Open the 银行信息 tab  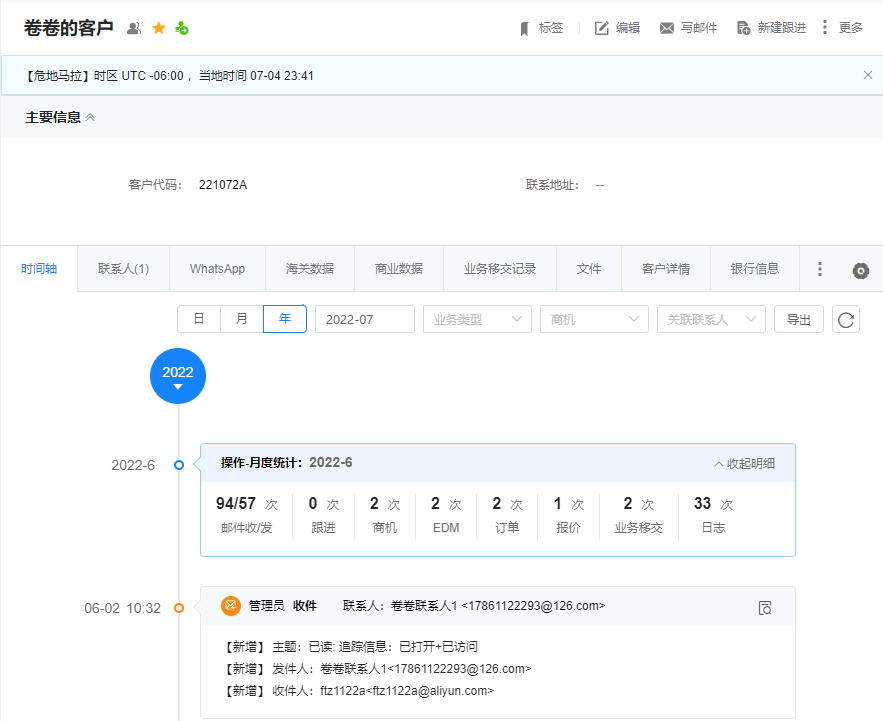(x=755, y=269)
